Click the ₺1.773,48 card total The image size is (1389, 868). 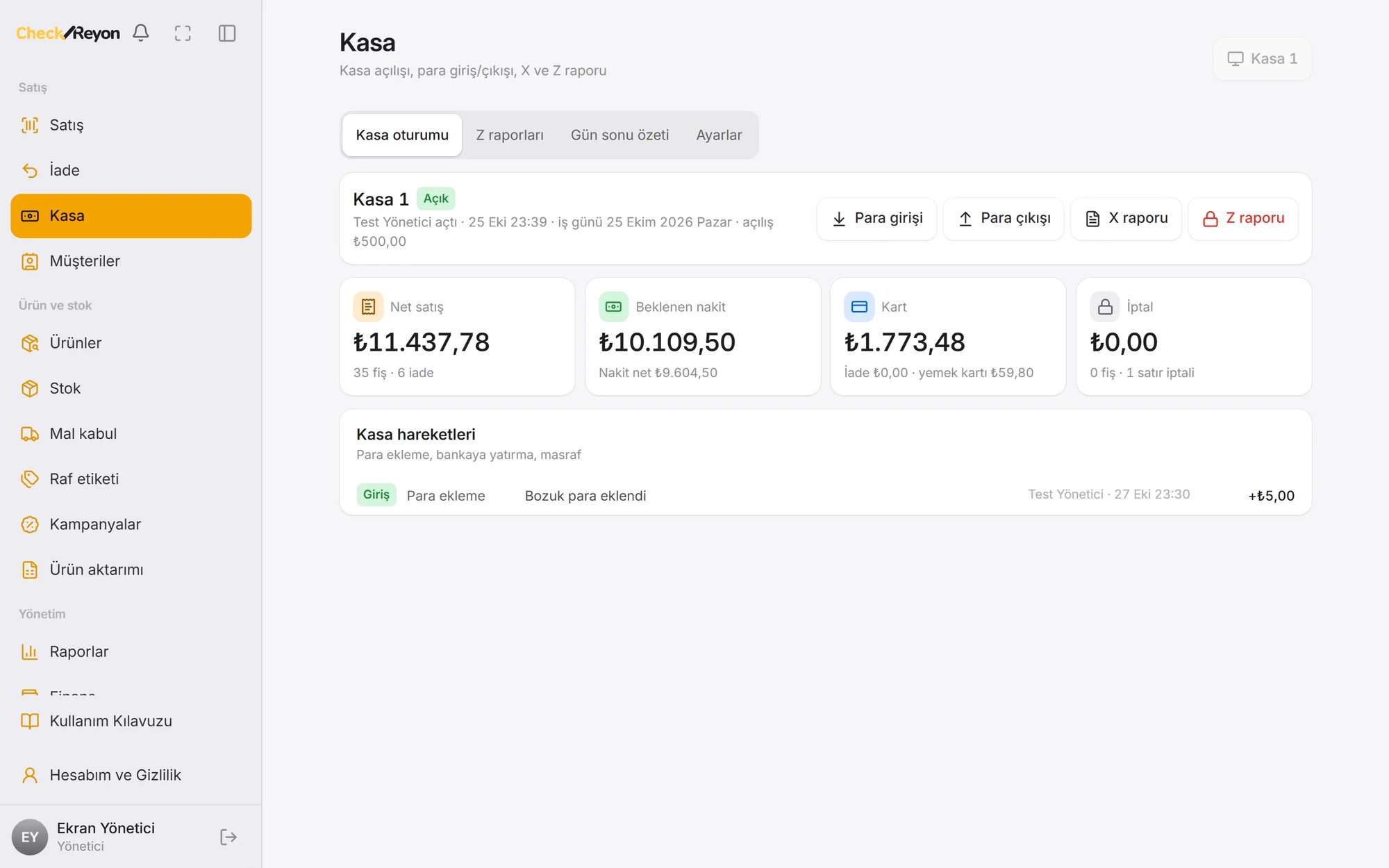pyautogui.click(x=905, y=342)
